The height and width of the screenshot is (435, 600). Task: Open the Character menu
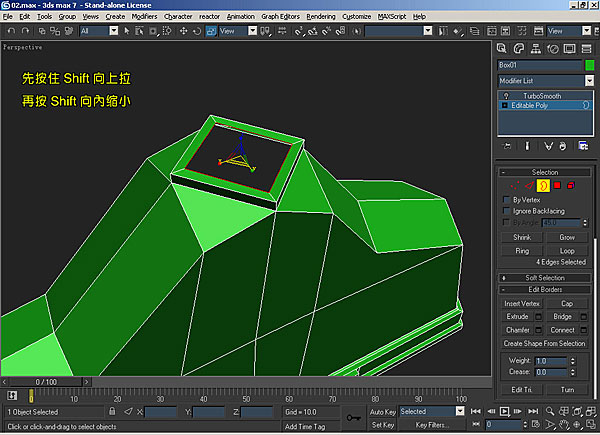click(x=178, y=16)
